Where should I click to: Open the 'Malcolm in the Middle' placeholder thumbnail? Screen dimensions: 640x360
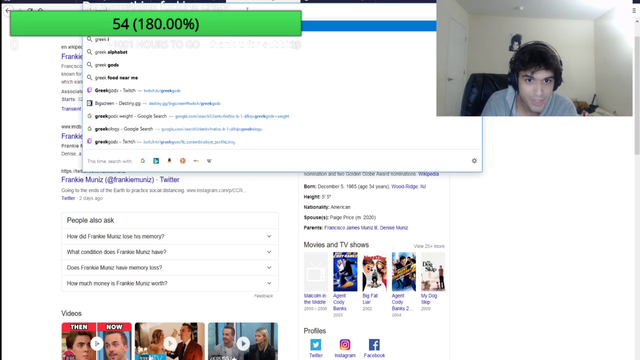click(x=316, y=271)
